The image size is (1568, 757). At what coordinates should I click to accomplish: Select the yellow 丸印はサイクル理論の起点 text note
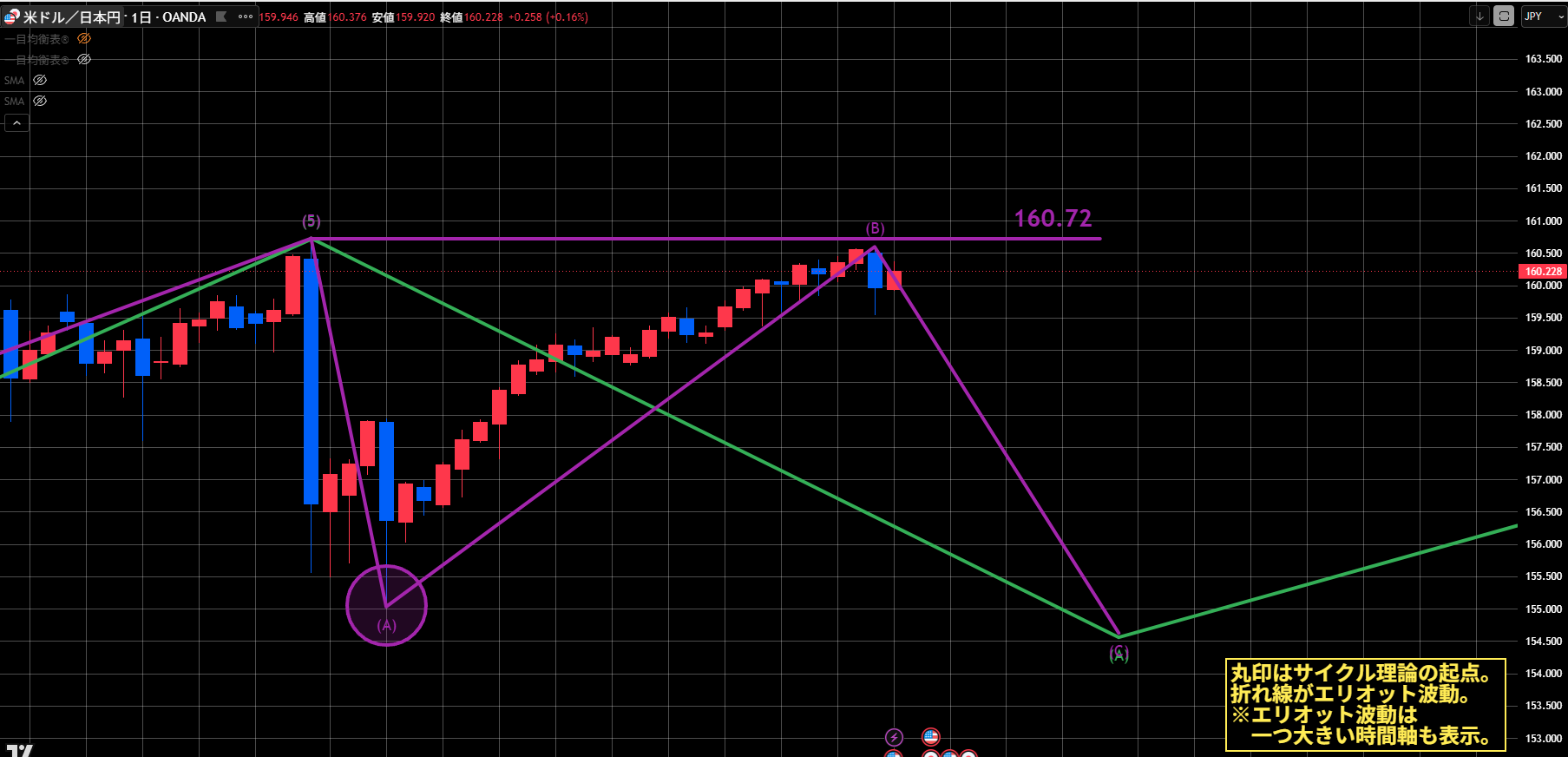coord(1365,704)
